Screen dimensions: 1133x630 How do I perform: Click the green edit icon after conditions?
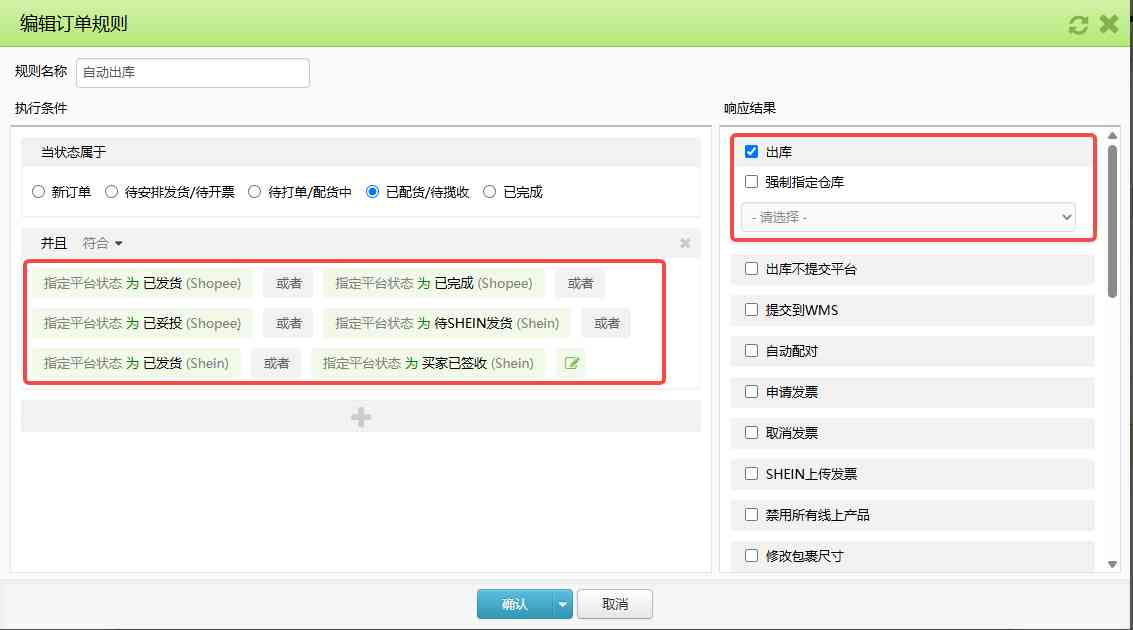pyautogui.click(x=572, y=364)
